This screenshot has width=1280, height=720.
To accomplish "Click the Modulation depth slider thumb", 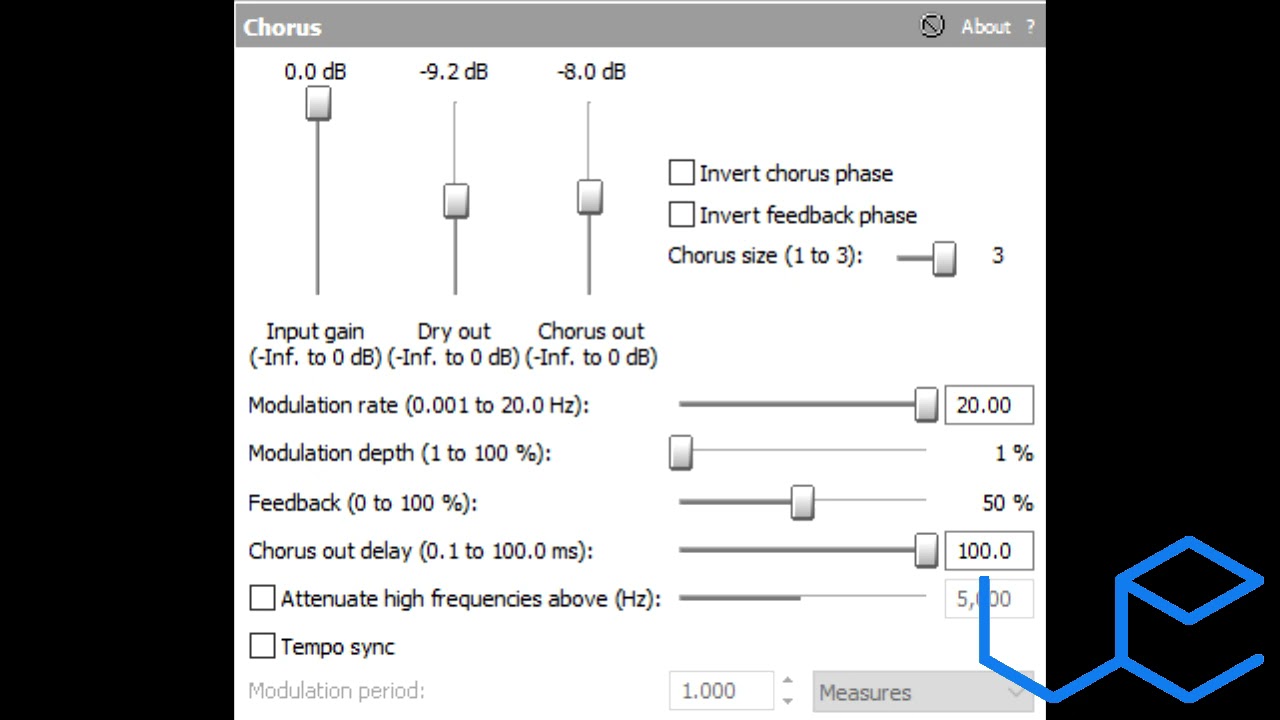I will pos(681,453).
